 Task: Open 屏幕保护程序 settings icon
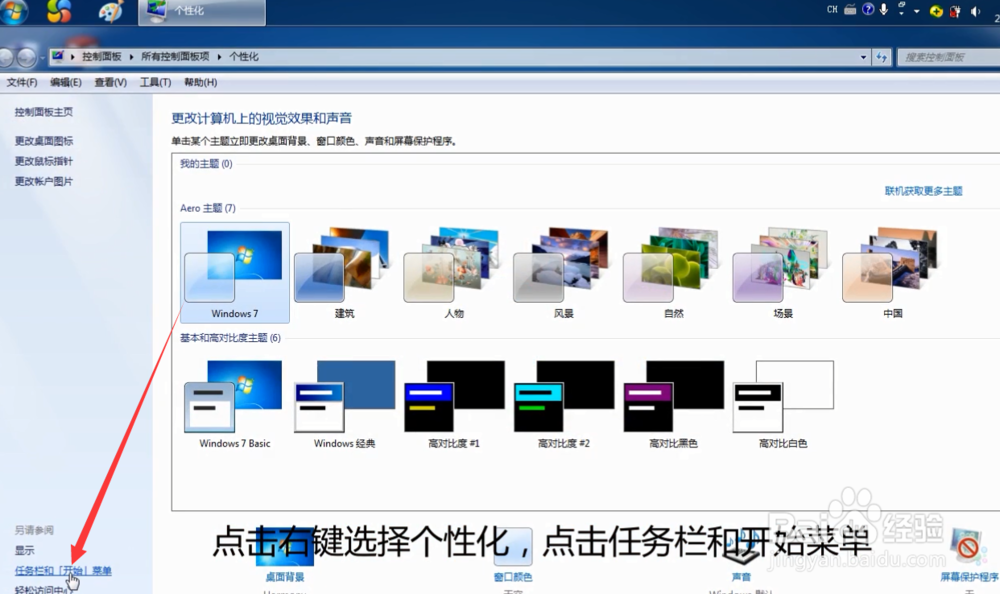click(967, 546)
